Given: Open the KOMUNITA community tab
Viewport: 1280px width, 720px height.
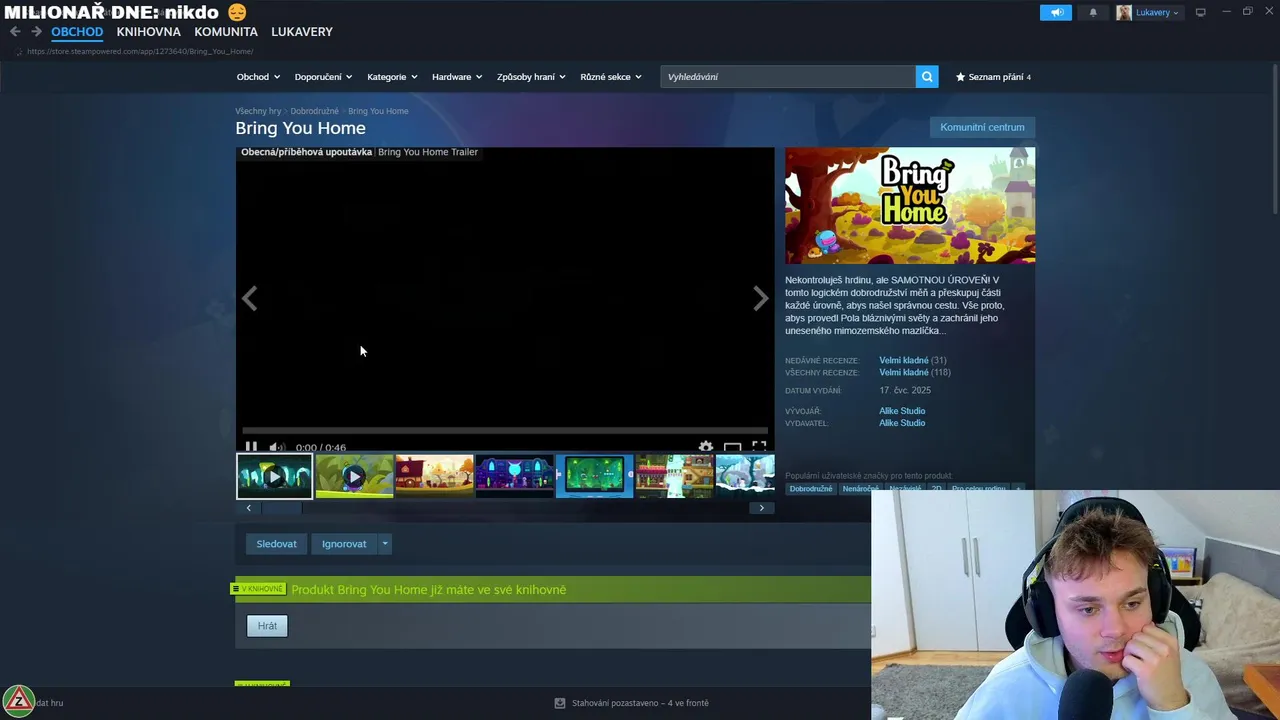Looking at the screenshot, I should pyautogui.click(x=226, y=32).
